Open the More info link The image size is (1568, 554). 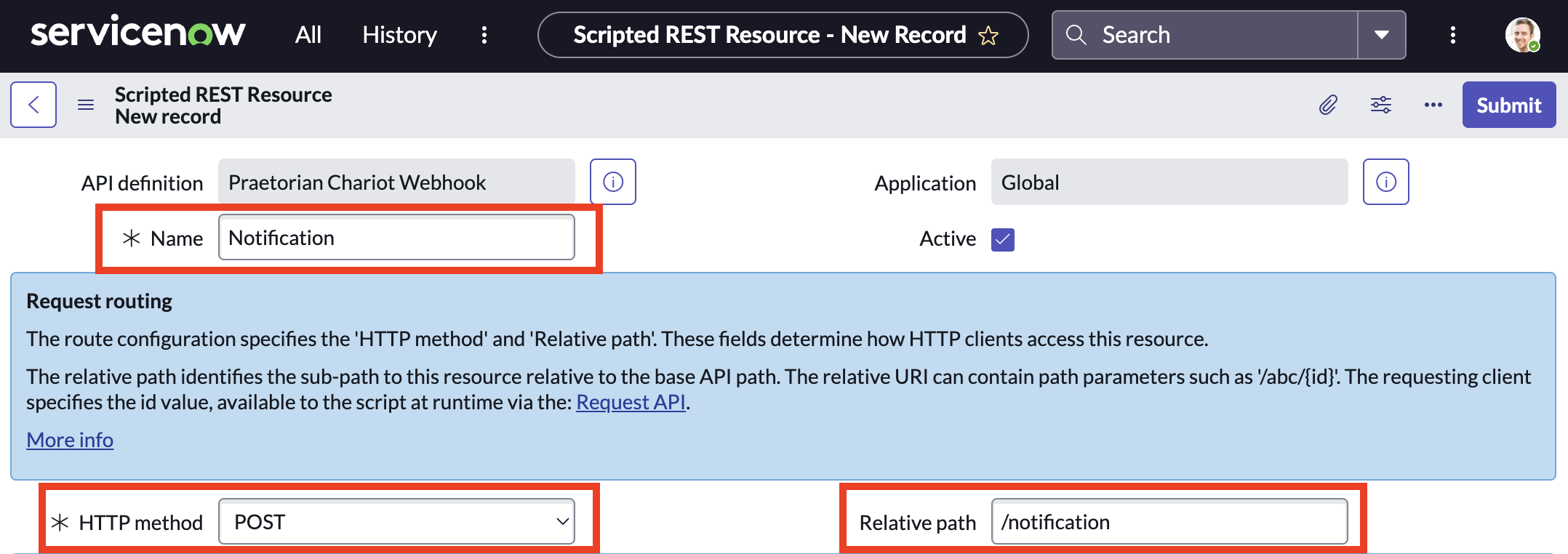[x=70, y=440]
